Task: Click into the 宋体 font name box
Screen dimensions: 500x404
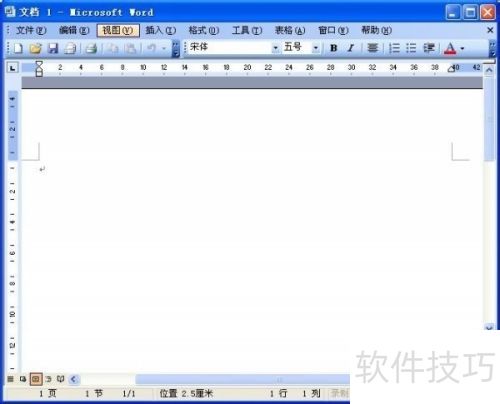Action: (230, 48)
